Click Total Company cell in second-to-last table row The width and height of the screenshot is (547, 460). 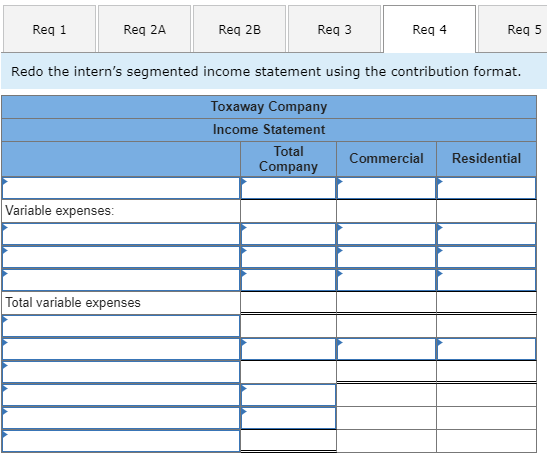pos(289,418)
